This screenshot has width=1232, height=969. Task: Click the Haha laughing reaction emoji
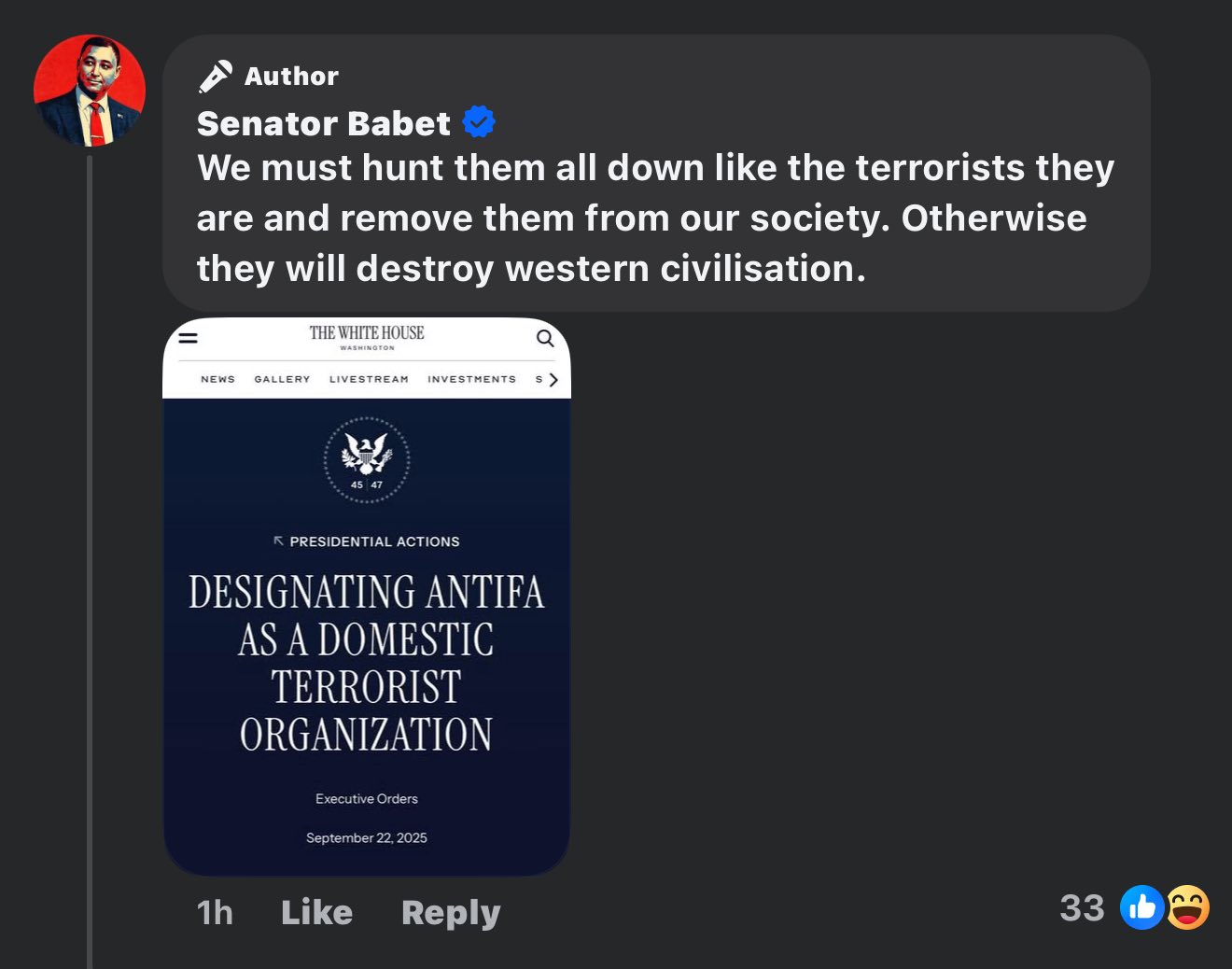coord(1188,907)
